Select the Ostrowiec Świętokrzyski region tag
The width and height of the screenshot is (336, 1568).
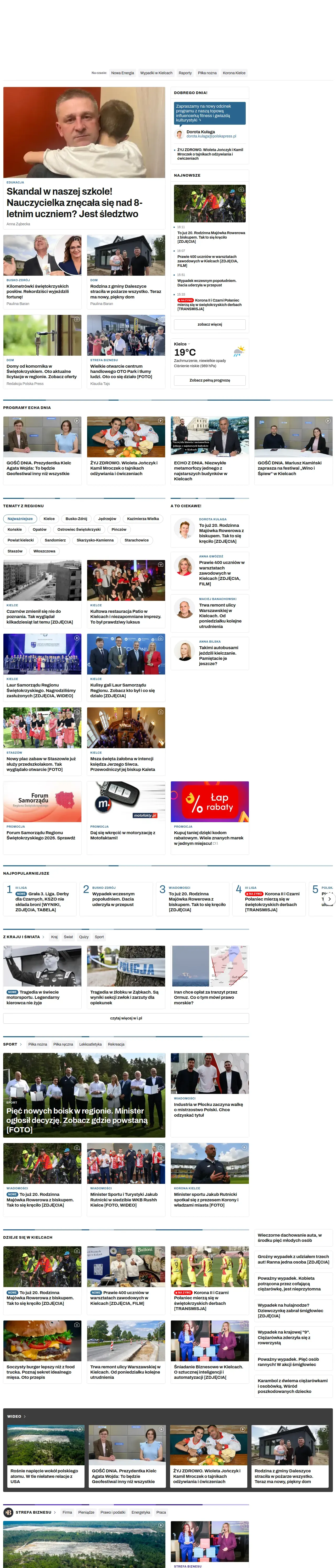tap(79, 529)
